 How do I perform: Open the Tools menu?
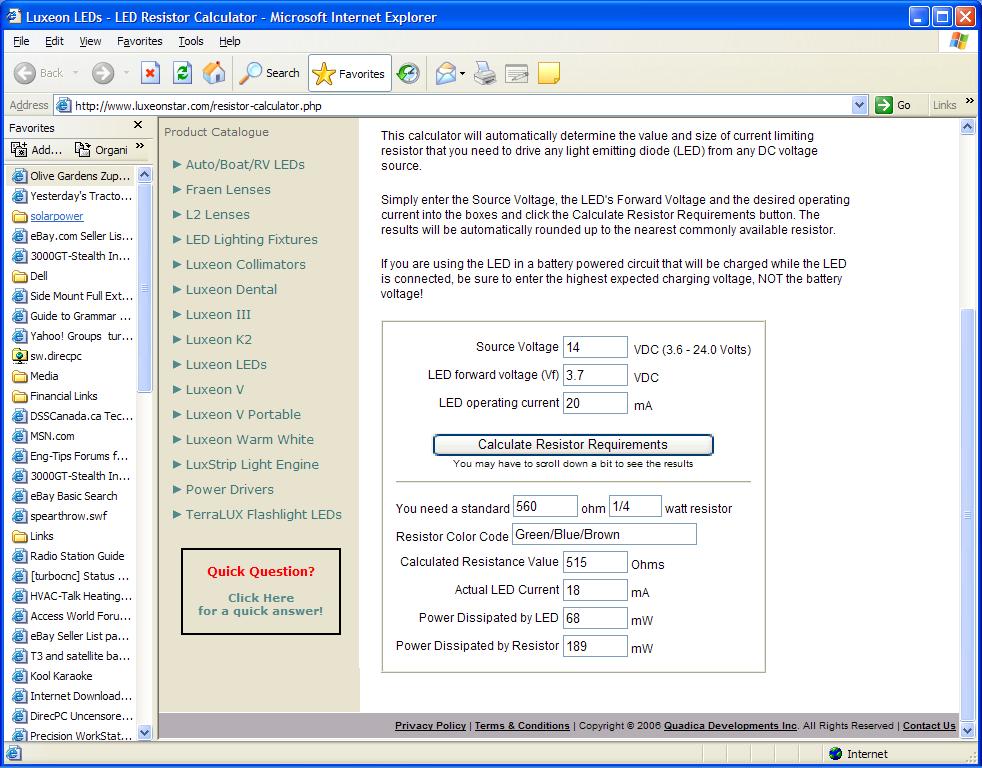[191, 41]
